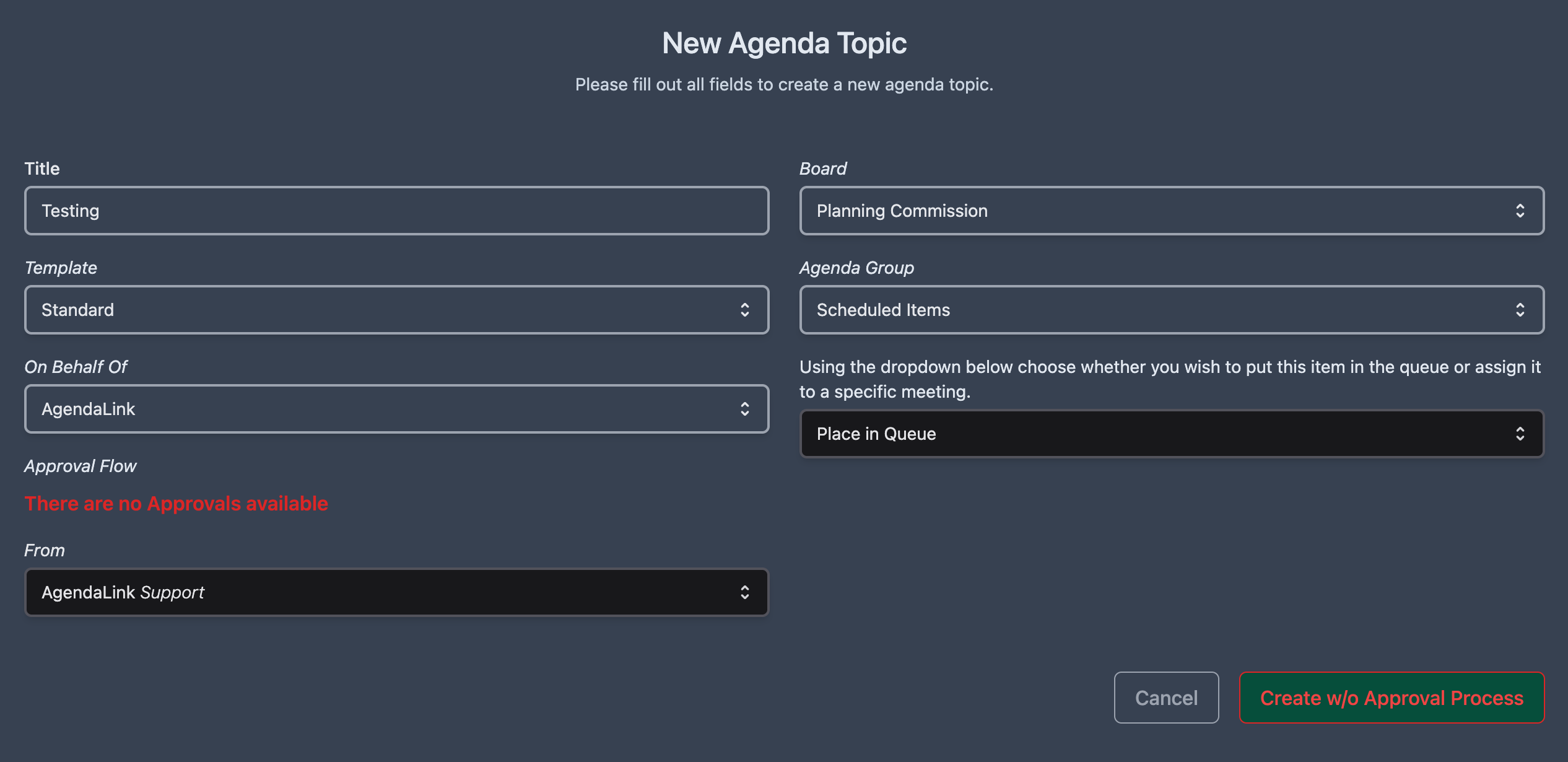Click the chevron arrows on the From selector

pyautogui.click(x=744, y=592)
